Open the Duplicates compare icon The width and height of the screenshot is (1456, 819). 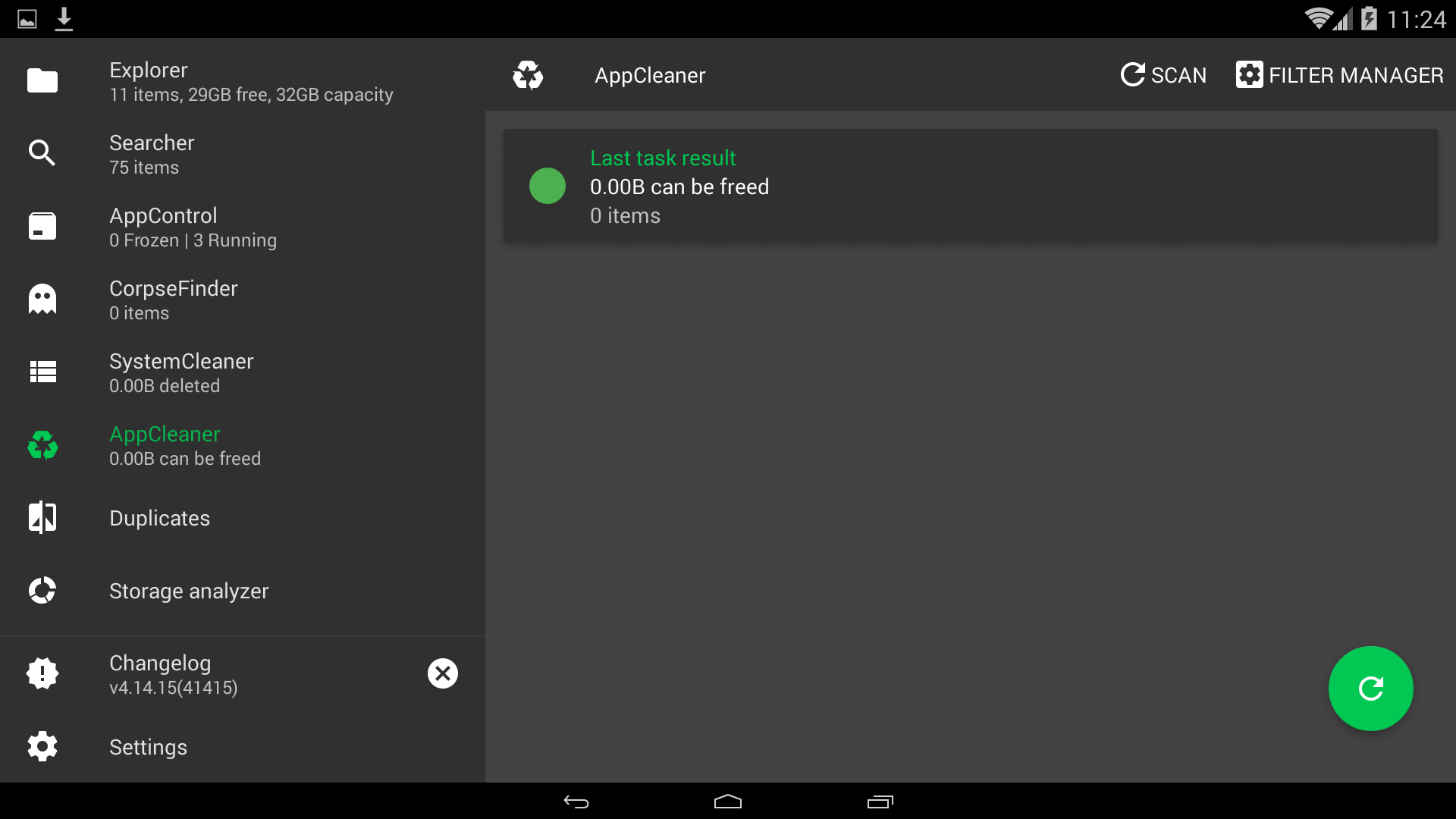click(x=42, y=517)
